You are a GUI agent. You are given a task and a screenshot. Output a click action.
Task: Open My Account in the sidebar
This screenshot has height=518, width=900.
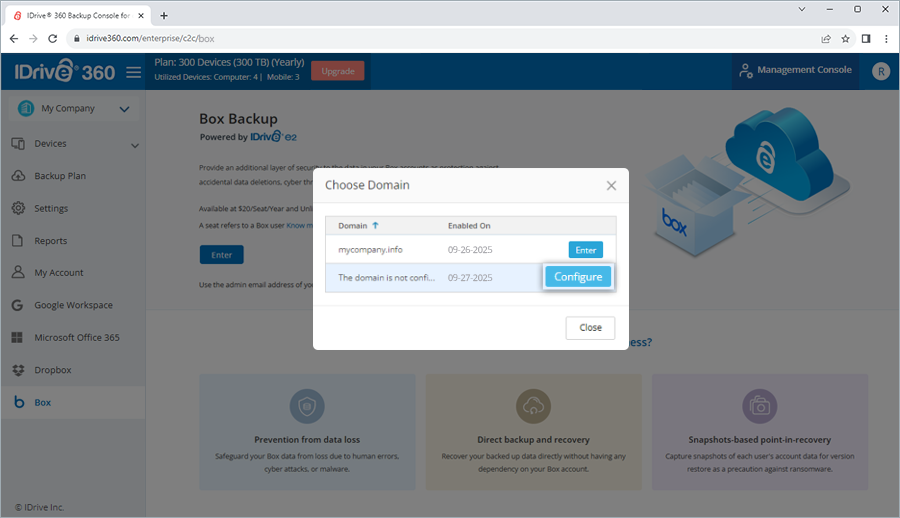tap(59, 273)
